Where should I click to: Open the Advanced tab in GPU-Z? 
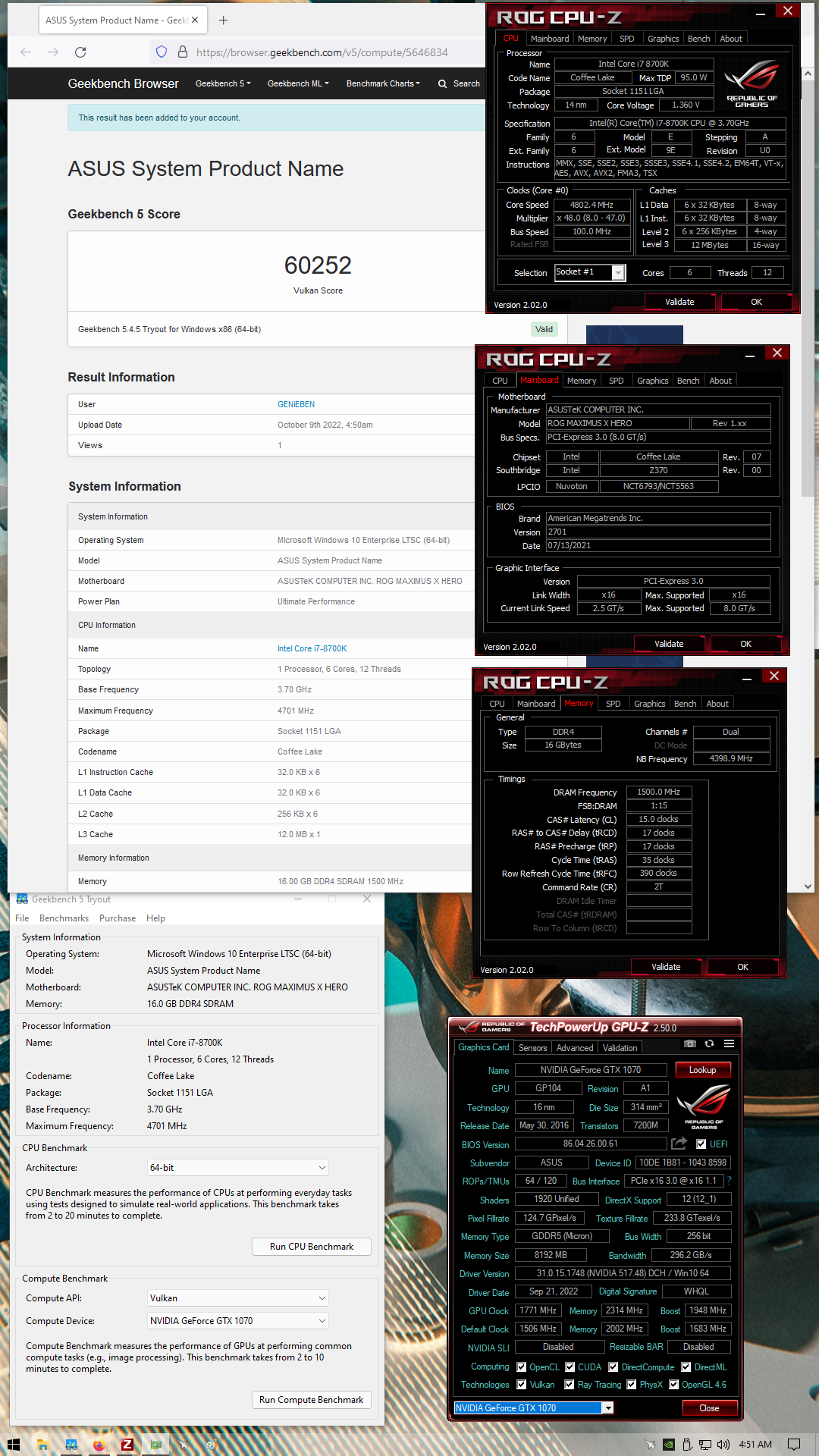tap(575, 1048)
